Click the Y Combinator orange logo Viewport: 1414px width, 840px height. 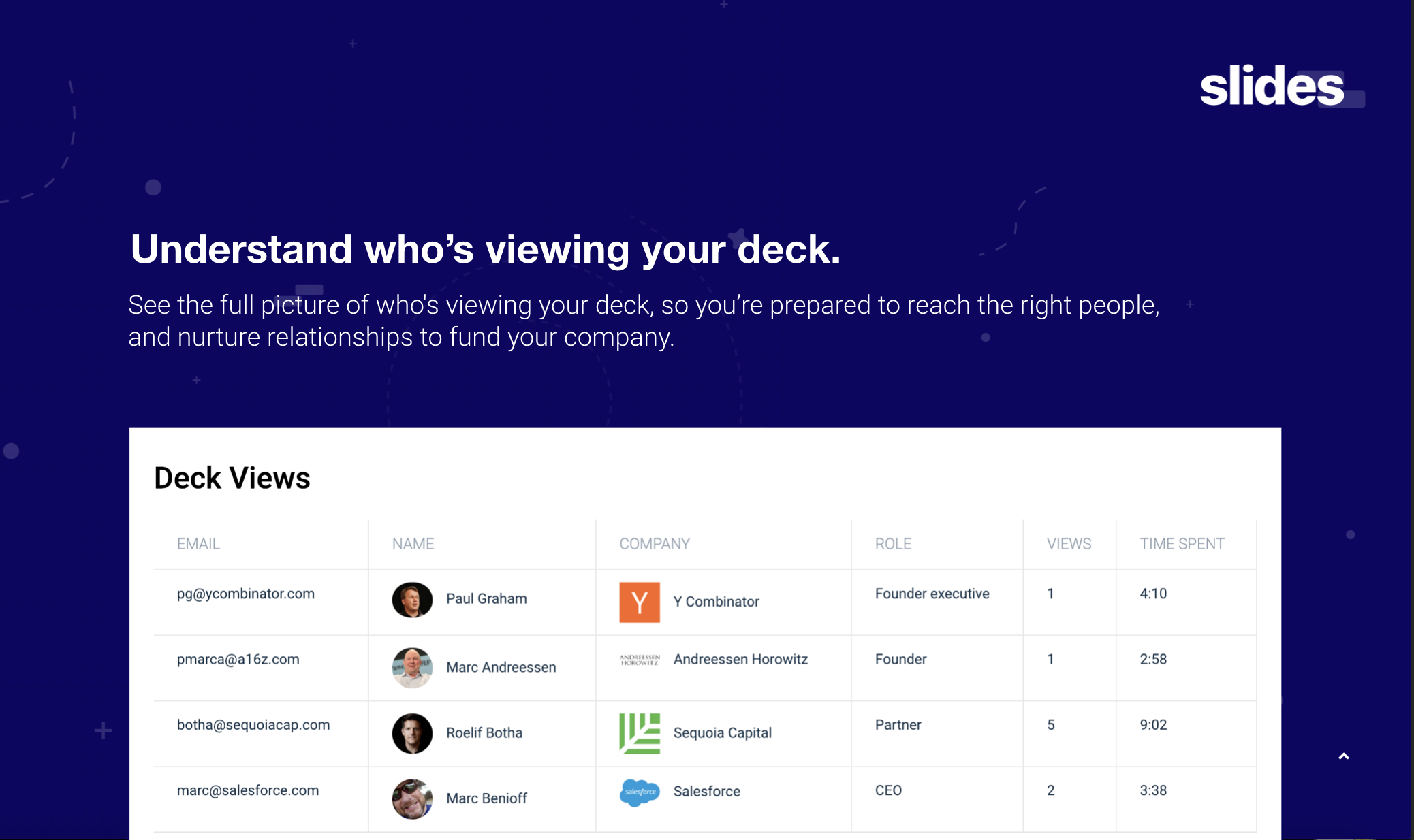click(640, 602)
